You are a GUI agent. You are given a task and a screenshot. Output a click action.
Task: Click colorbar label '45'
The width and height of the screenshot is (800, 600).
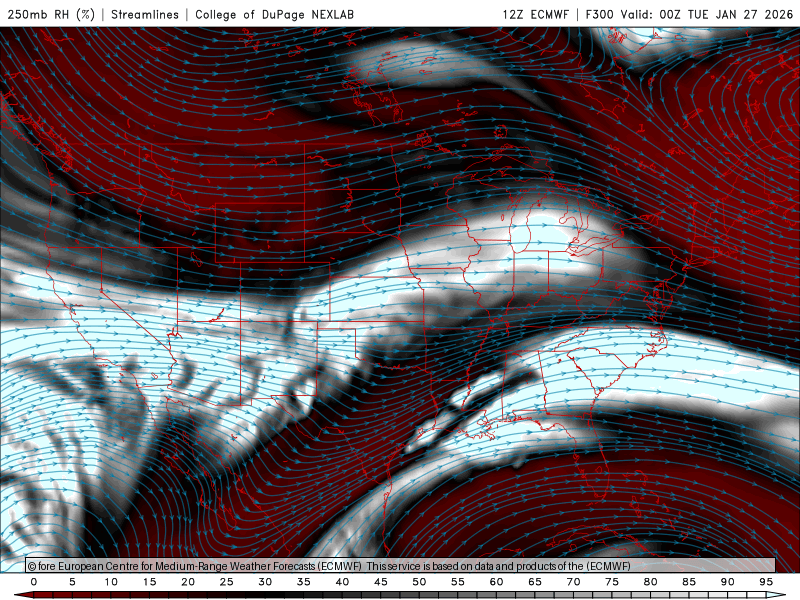(381, 582)
